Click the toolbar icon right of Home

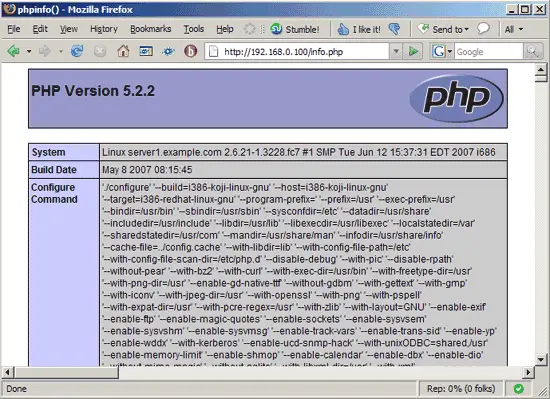coord(146,52)
